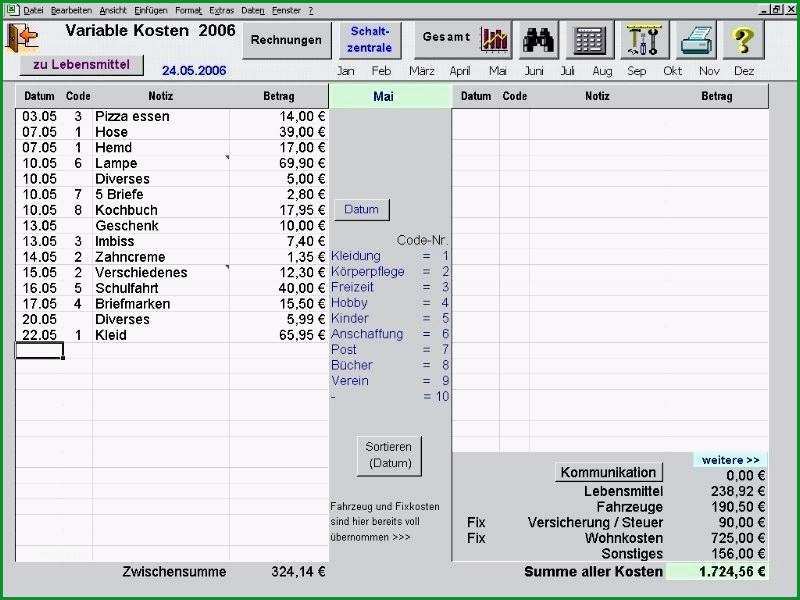800x600 pixels.
Task: Click the exit door icon
Action: [x=22, y=38]
